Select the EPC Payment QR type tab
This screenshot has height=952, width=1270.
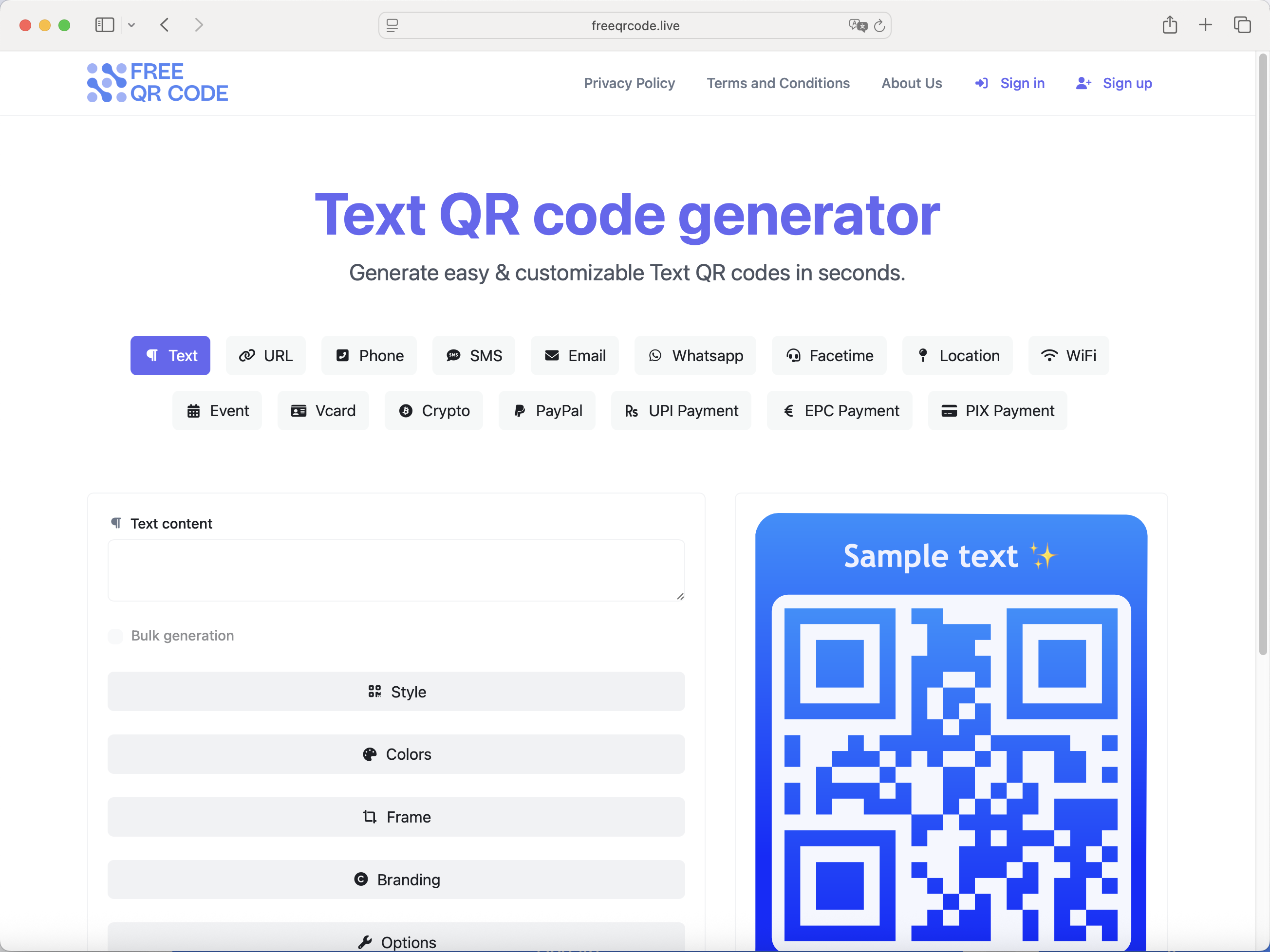pyautogui.click(x=840, y=411)
